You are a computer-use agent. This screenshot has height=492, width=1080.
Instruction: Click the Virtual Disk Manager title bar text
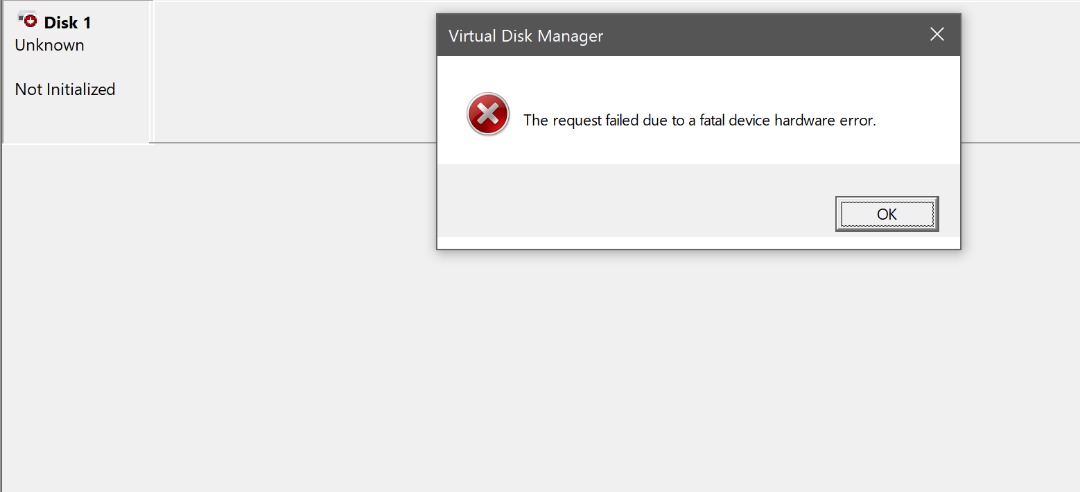(526, 36)
